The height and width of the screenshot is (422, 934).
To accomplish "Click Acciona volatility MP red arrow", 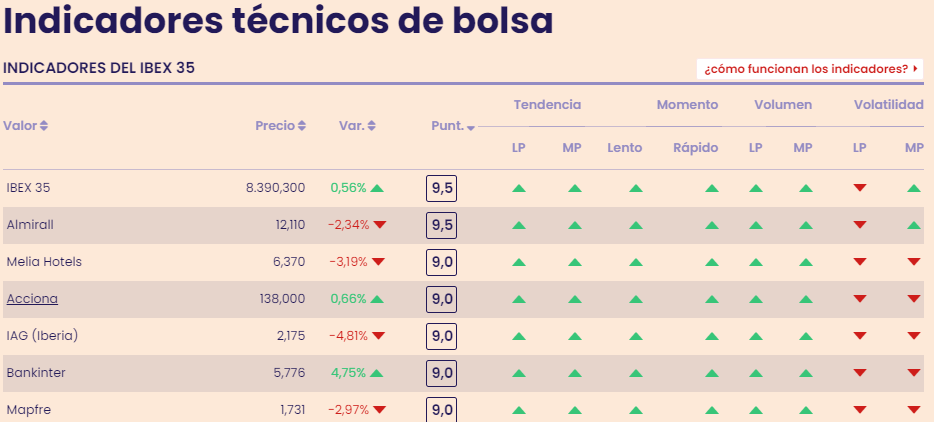I will tap(913, 299).
